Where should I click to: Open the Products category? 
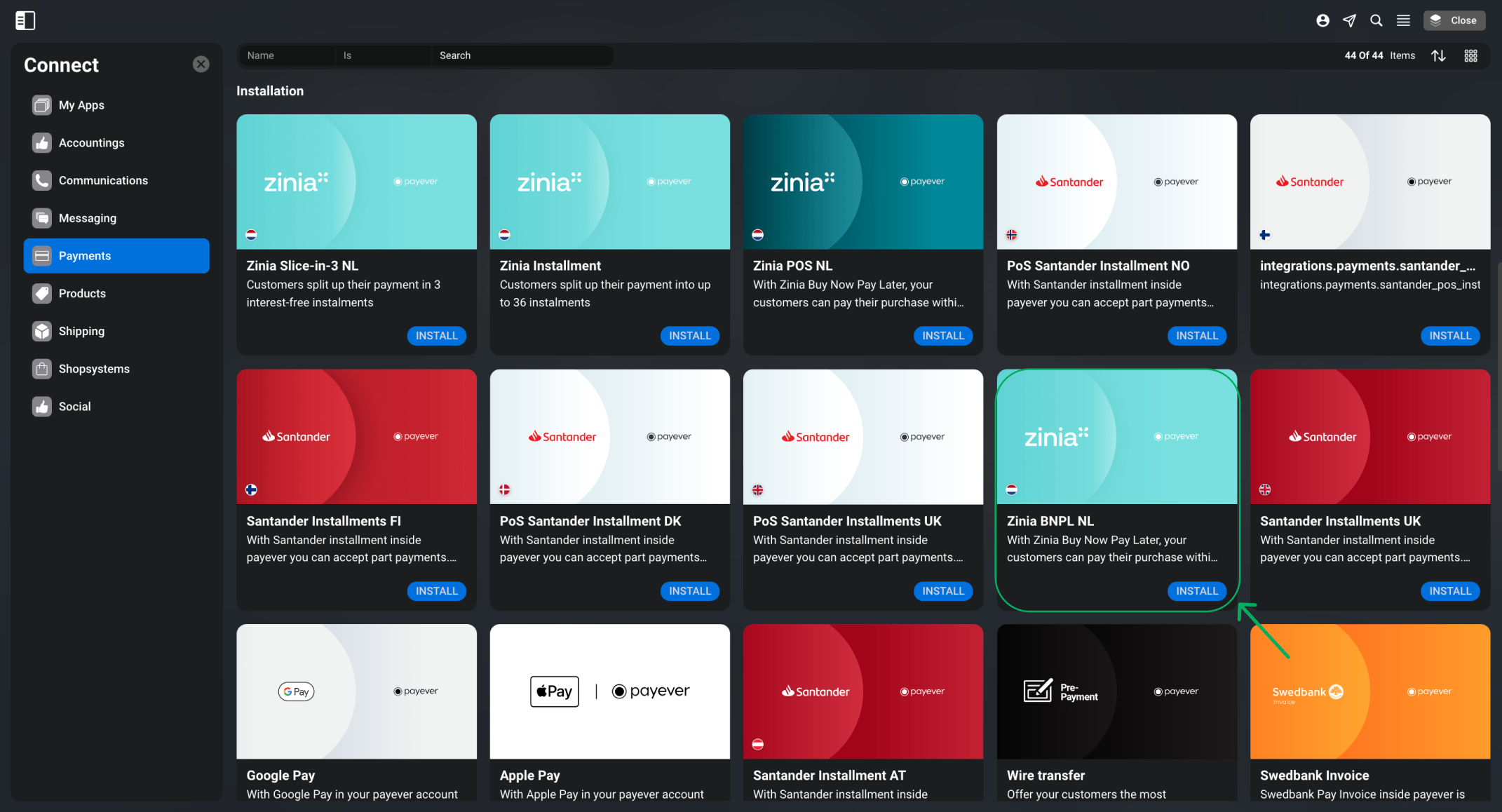[116, 294]
